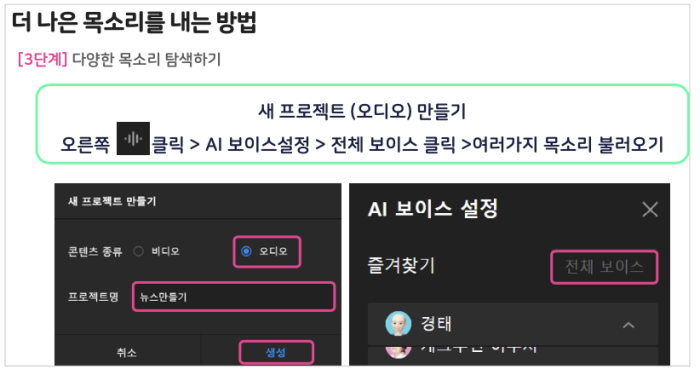Click the 취소 button in the dialog
The height and width of the screenshot is (375, 700).
pyautogui.click(x=127, y=353)
